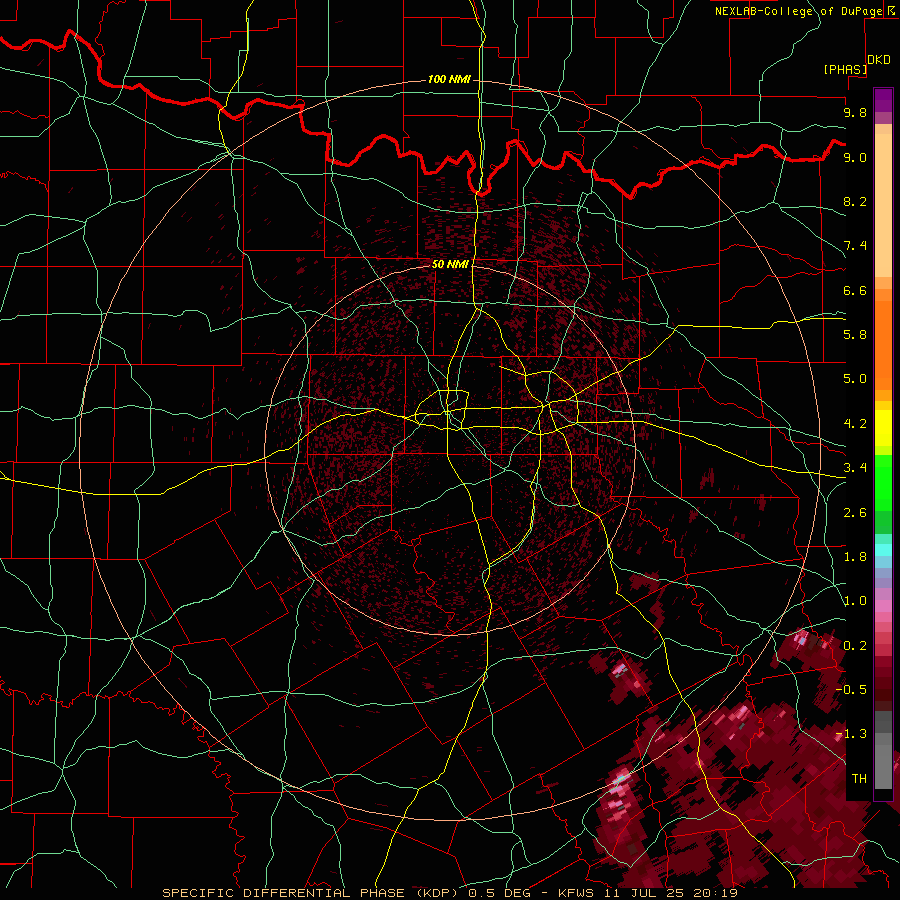Click the 1.8 legend value
Screen dimensions: 900x900
pyautogui.click(x=855, y=557)
